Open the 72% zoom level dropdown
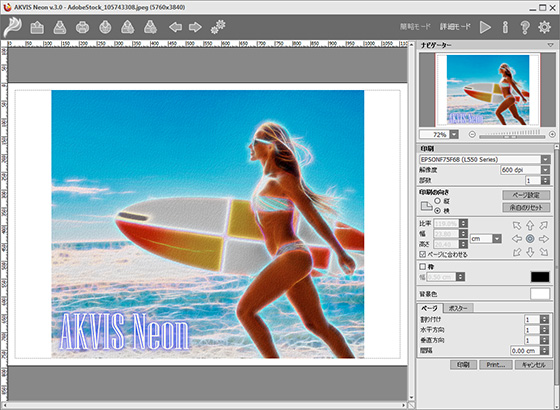This screenshot has width=560, height=410. (454, 135)
